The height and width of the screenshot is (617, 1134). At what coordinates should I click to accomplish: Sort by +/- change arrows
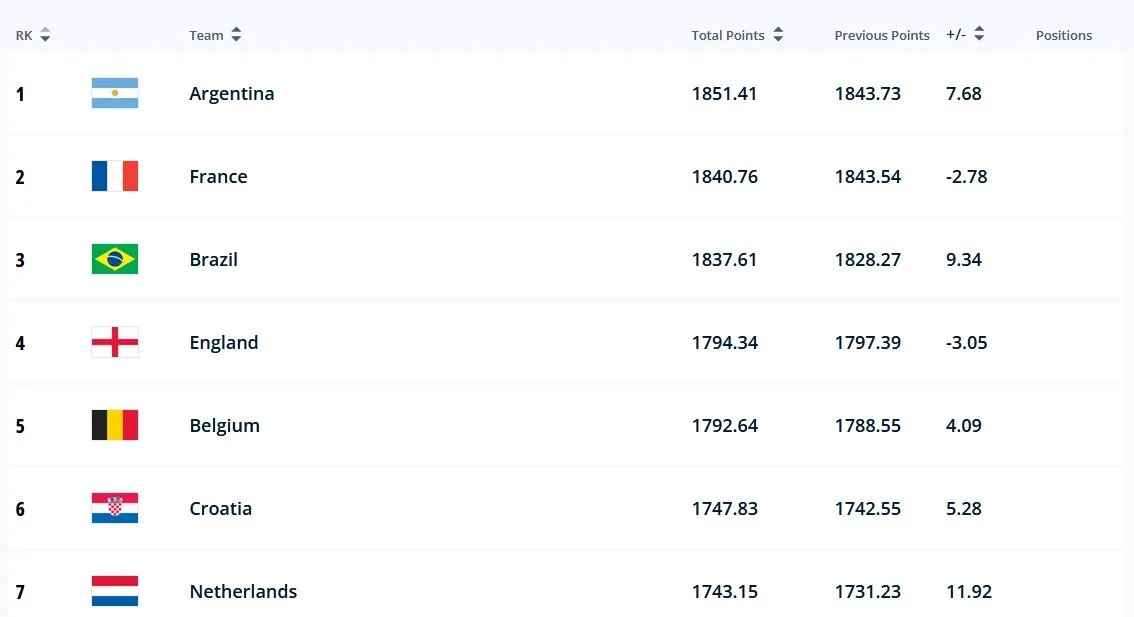(979, 35)
